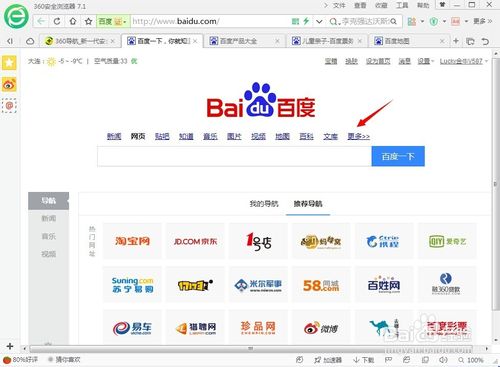Image resolution: width=500 pixels, height=367 pixels.
Task: Click the green lightning speed-mode icon
Action: click(306, 21)
